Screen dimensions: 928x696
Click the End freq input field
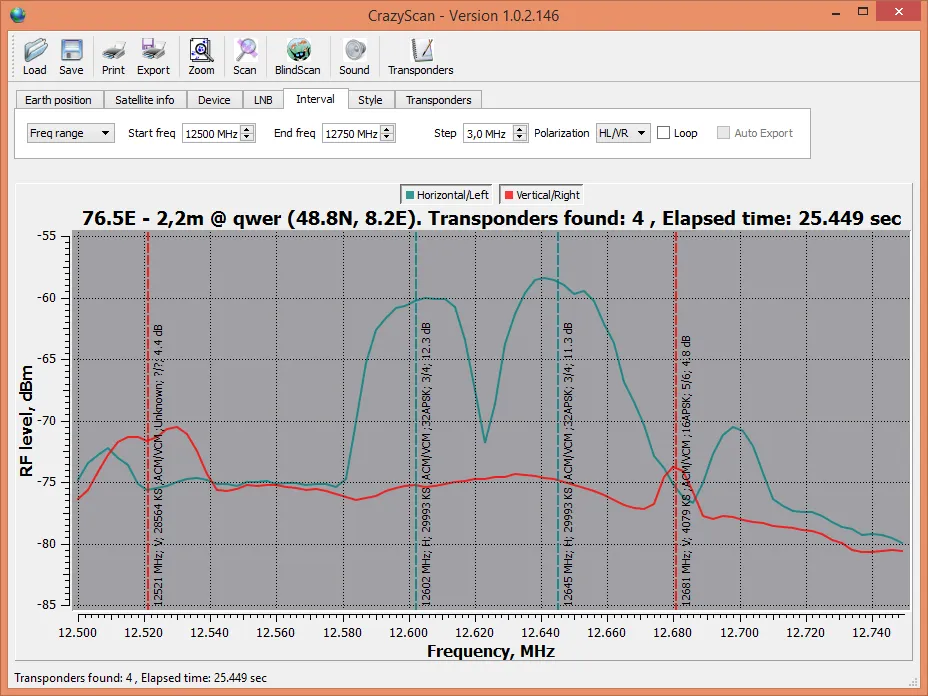[350, 133]
